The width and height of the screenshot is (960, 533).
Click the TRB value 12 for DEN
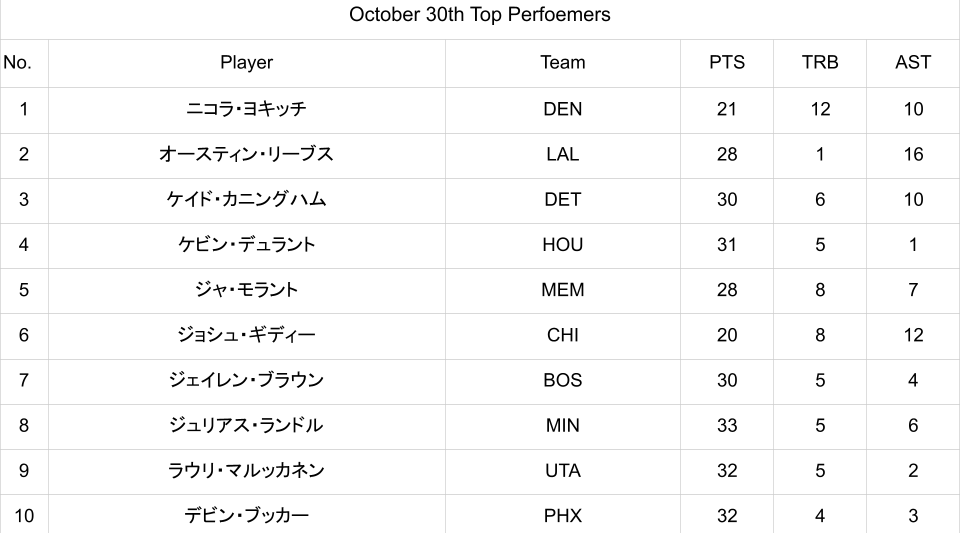click(820, 109)
